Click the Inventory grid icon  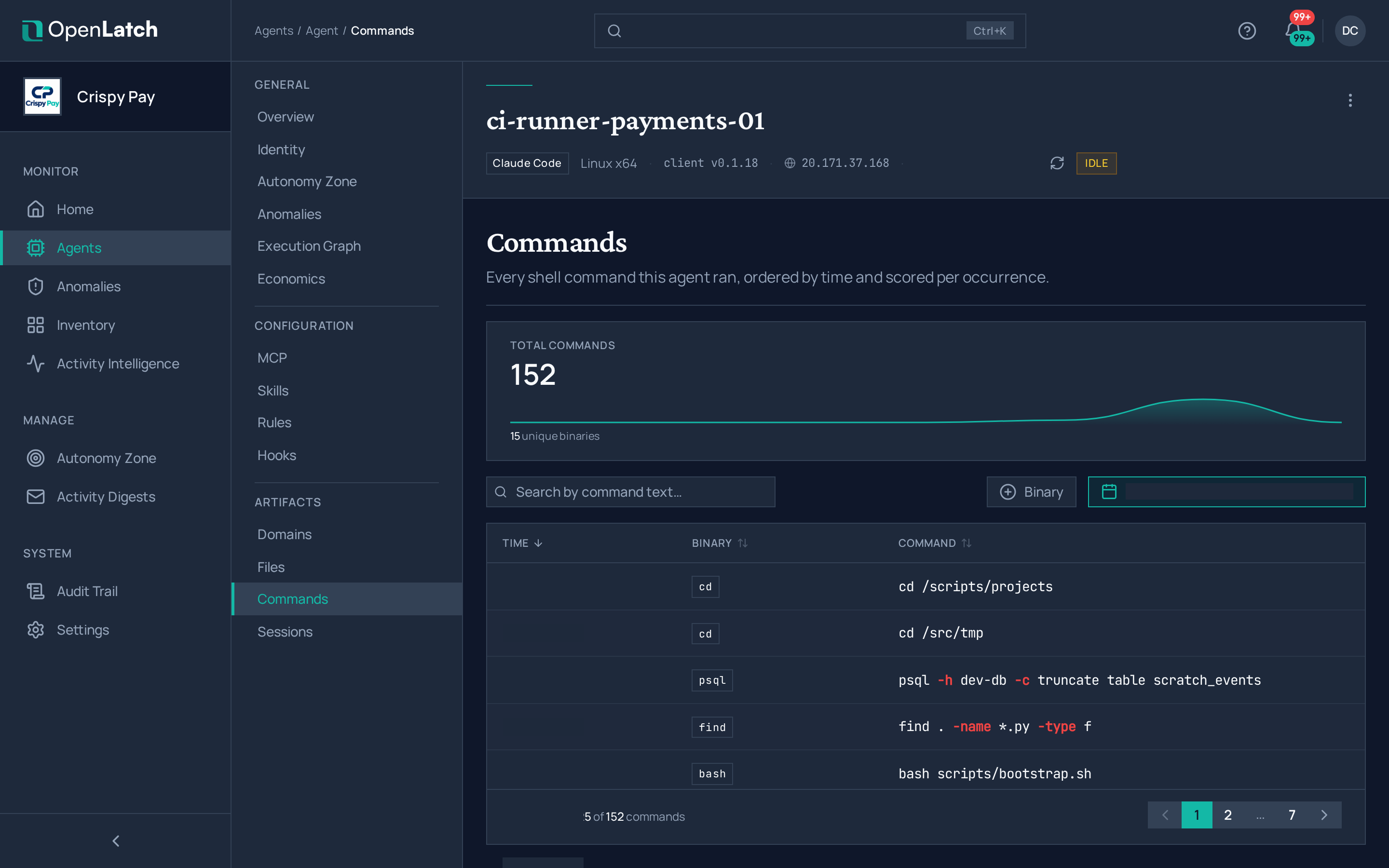pyautogui.click(x=36, y=325)
